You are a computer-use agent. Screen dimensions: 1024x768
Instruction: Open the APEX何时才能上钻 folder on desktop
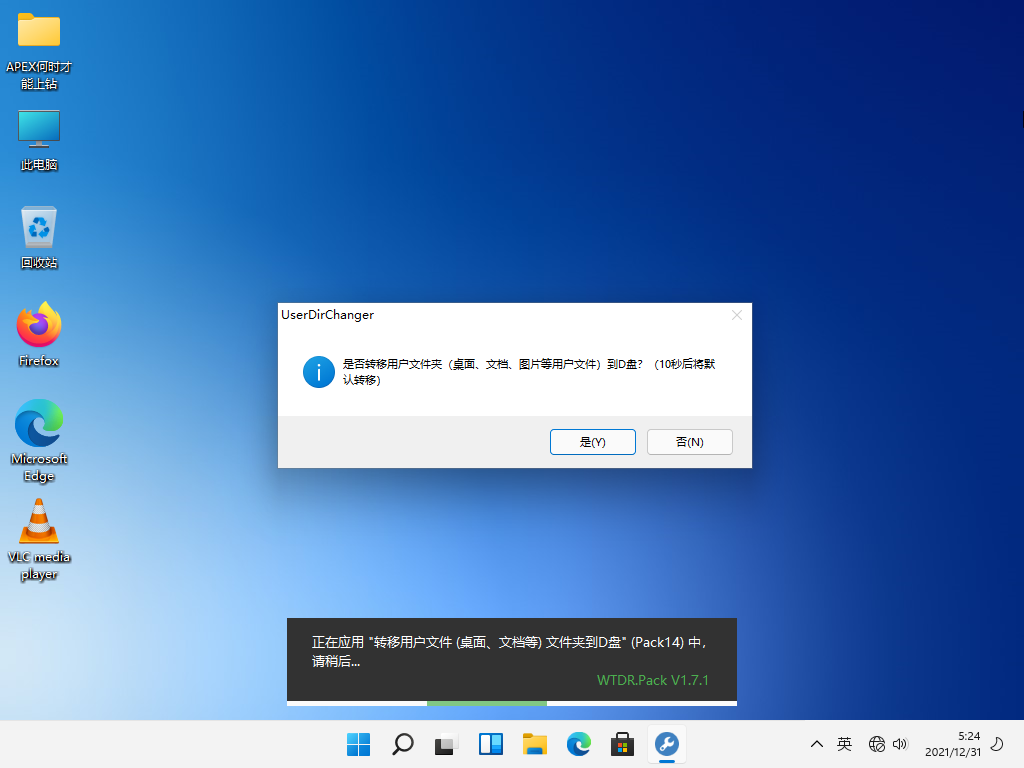click(39, 31)
